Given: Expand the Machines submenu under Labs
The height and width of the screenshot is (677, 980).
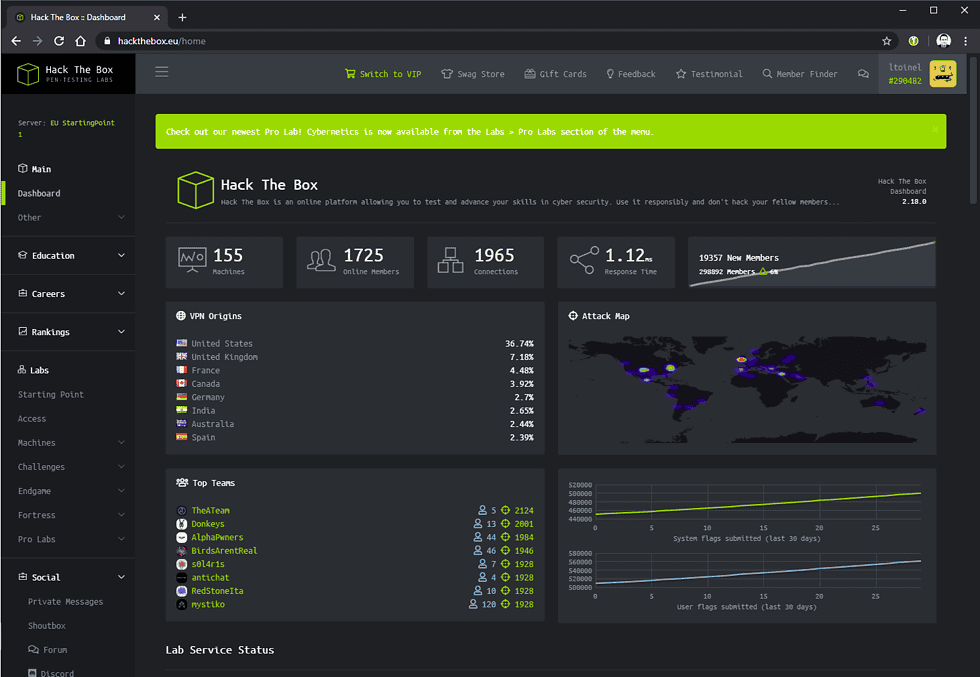Looking at the screenshot, I should click(68, 443).
